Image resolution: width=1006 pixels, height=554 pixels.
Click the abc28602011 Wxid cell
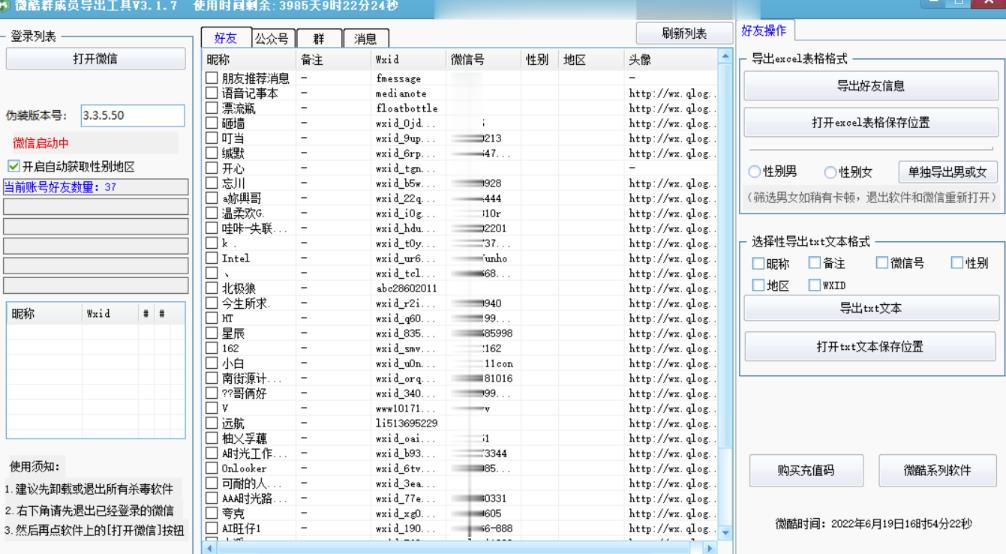(x=406, y=288)
